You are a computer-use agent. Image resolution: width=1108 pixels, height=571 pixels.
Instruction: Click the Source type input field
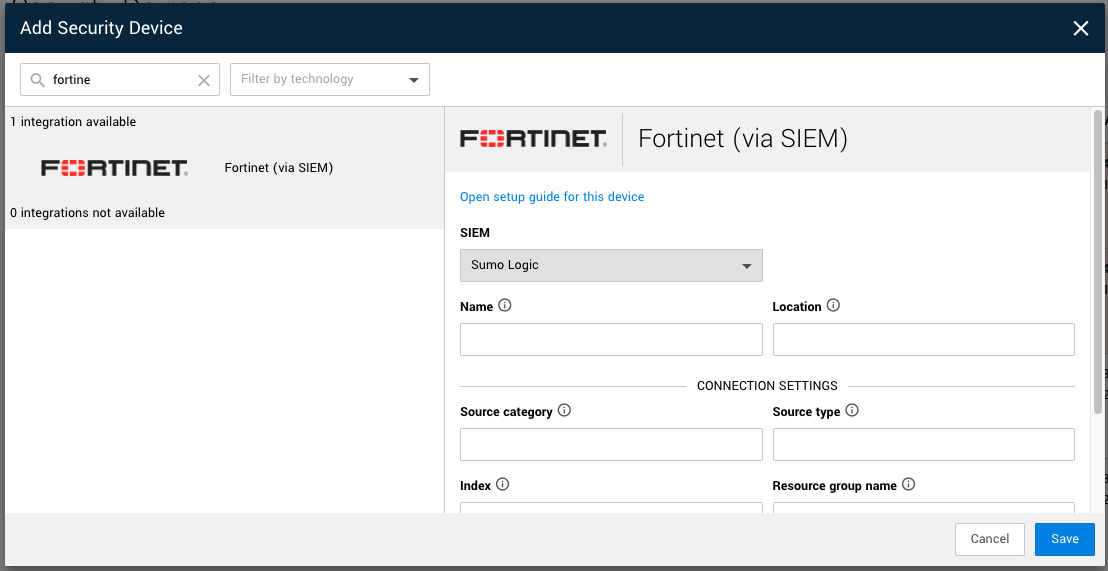[x=924, y=445]
